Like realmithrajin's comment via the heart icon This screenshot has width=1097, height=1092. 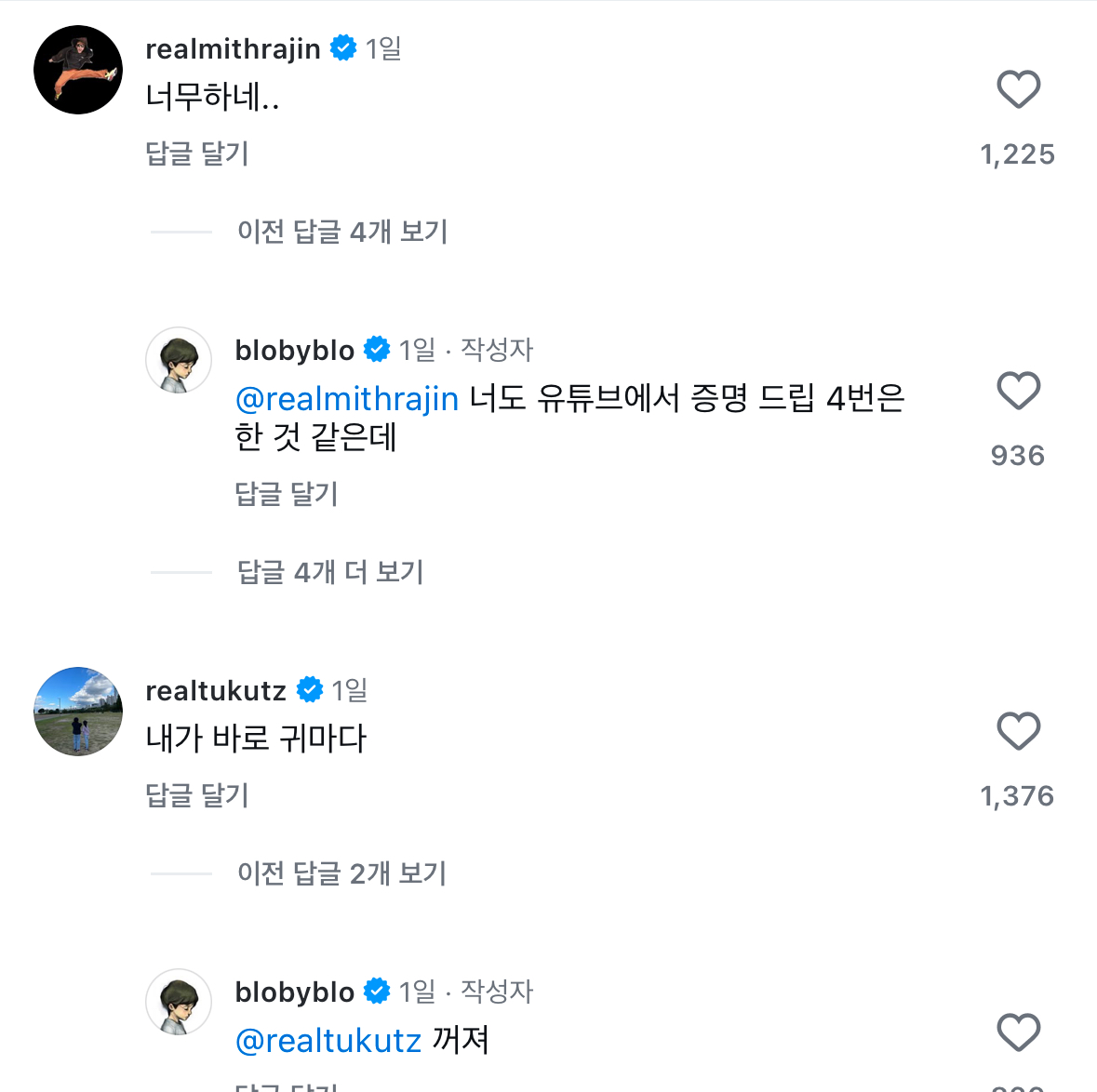pyautogui.click(x=1018, y=89)
